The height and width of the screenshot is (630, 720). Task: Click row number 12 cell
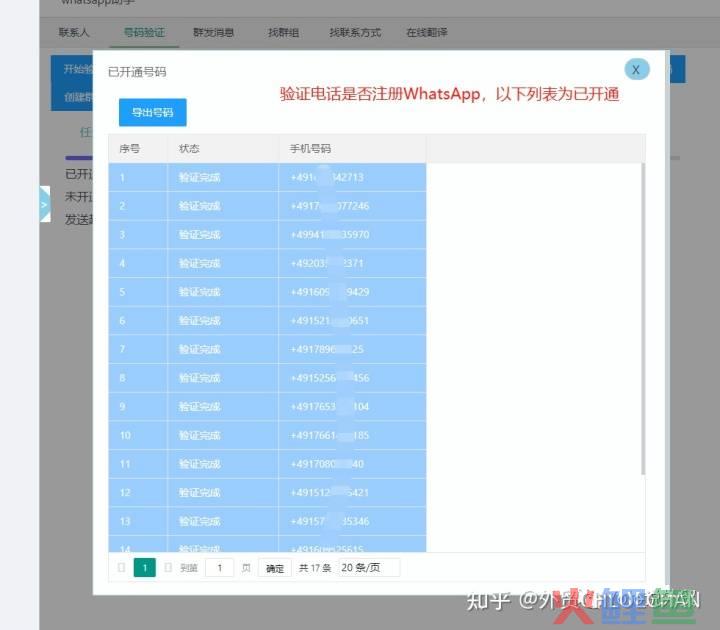[138, 492]
